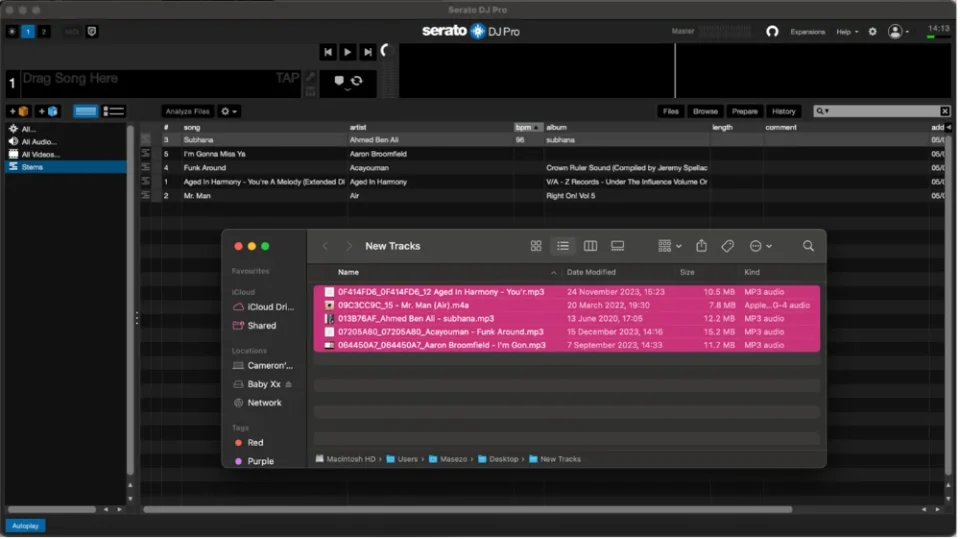Toggle the REC/display star icon at top left
This screenshot has width=960, height=539.
(12, 31)
